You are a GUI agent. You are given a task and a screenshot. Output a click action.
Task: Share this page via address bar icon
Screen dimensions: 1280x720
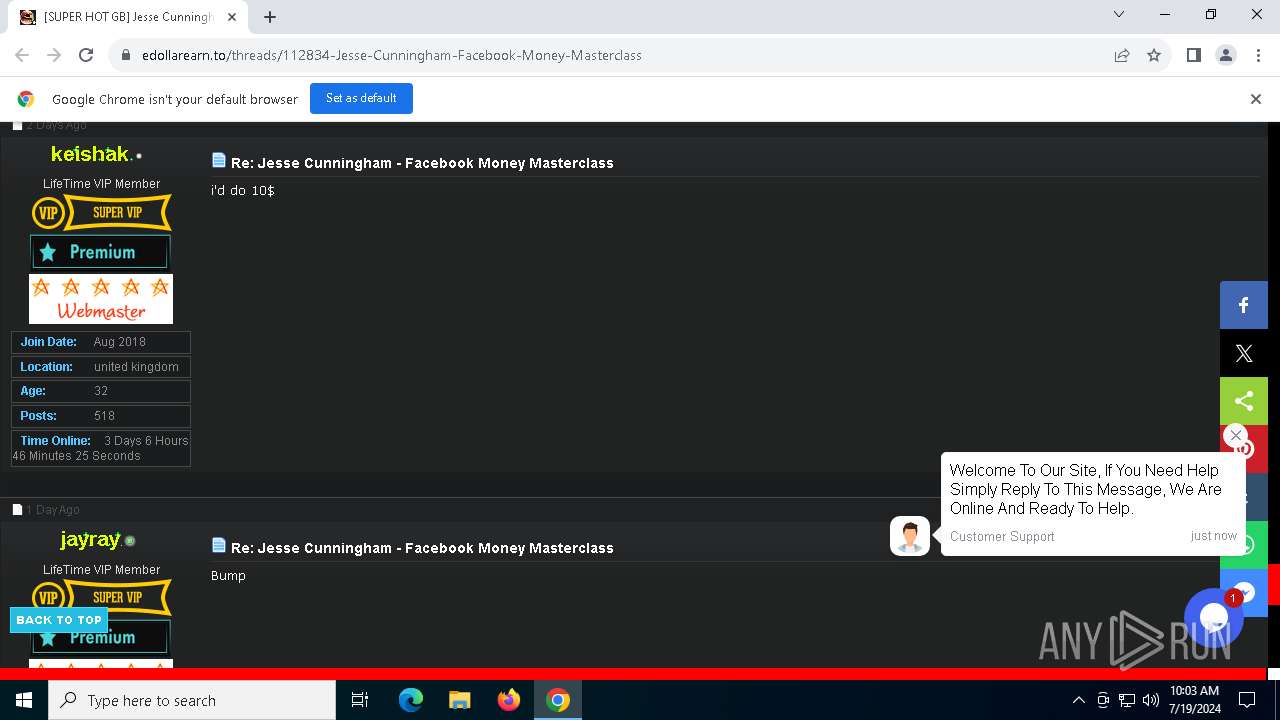(1122, 55)
